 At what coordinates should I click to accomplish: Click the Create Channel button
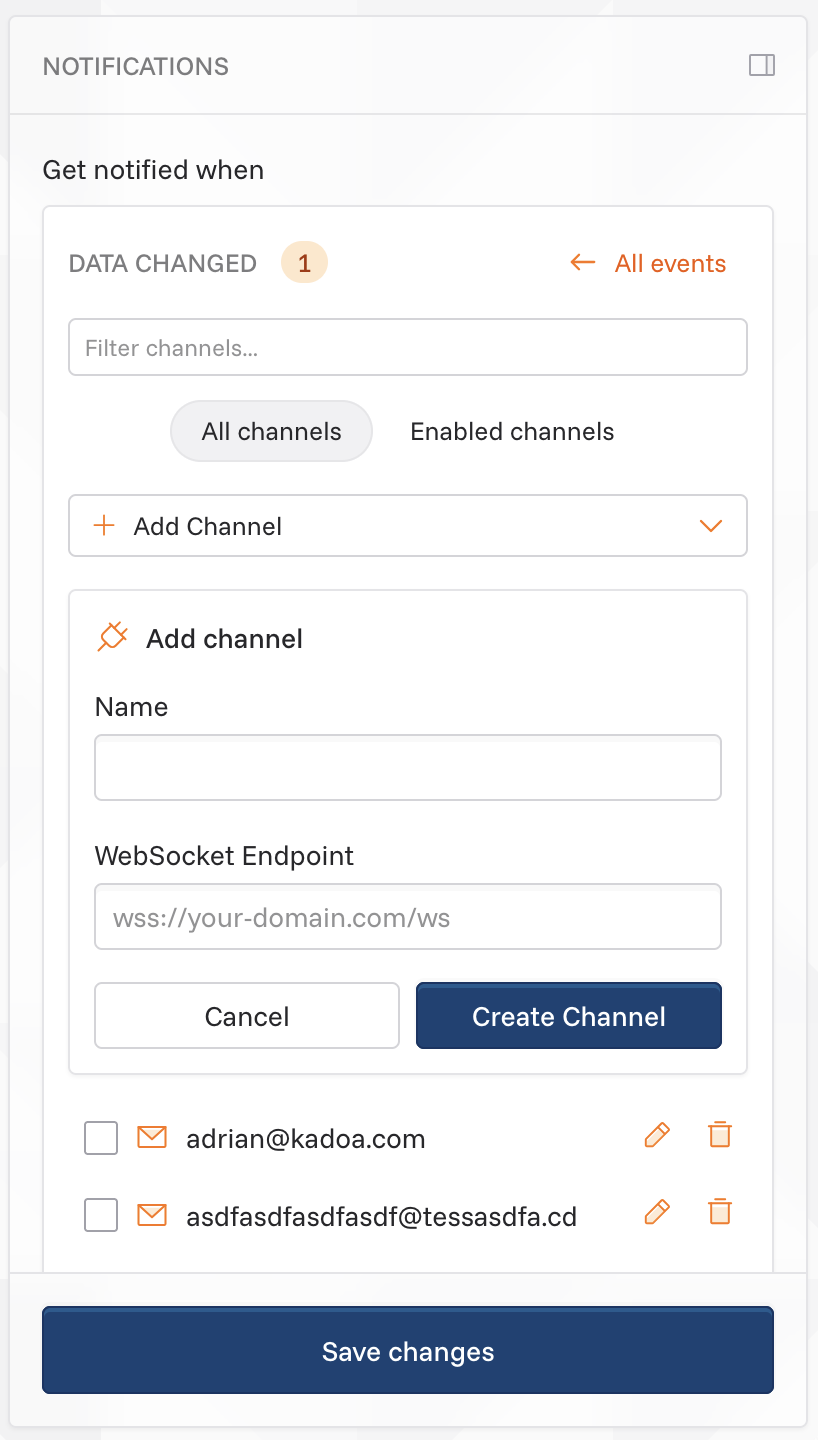[569, 1016]
